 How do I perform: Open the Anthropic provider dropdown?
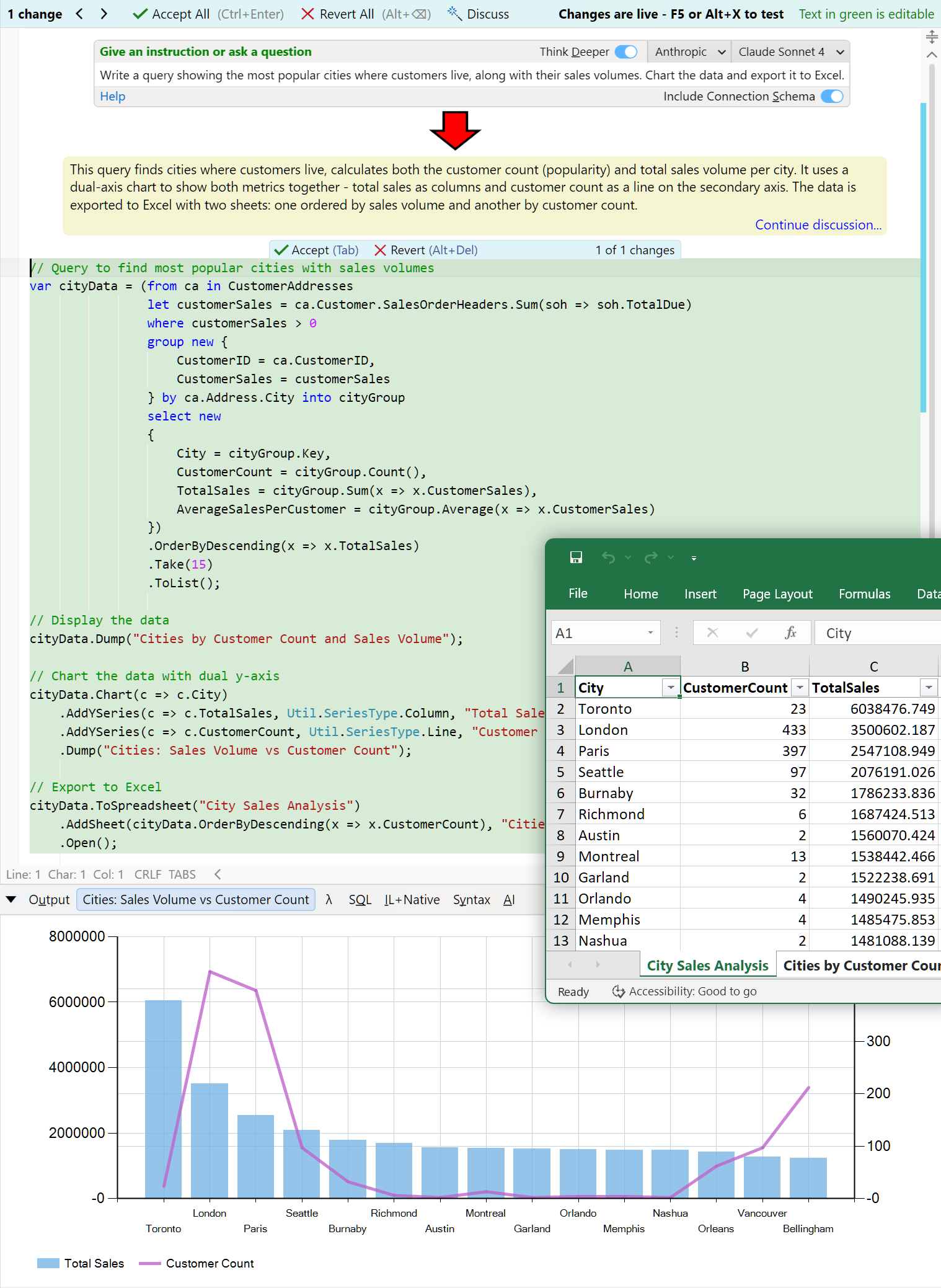pos(689,52)
